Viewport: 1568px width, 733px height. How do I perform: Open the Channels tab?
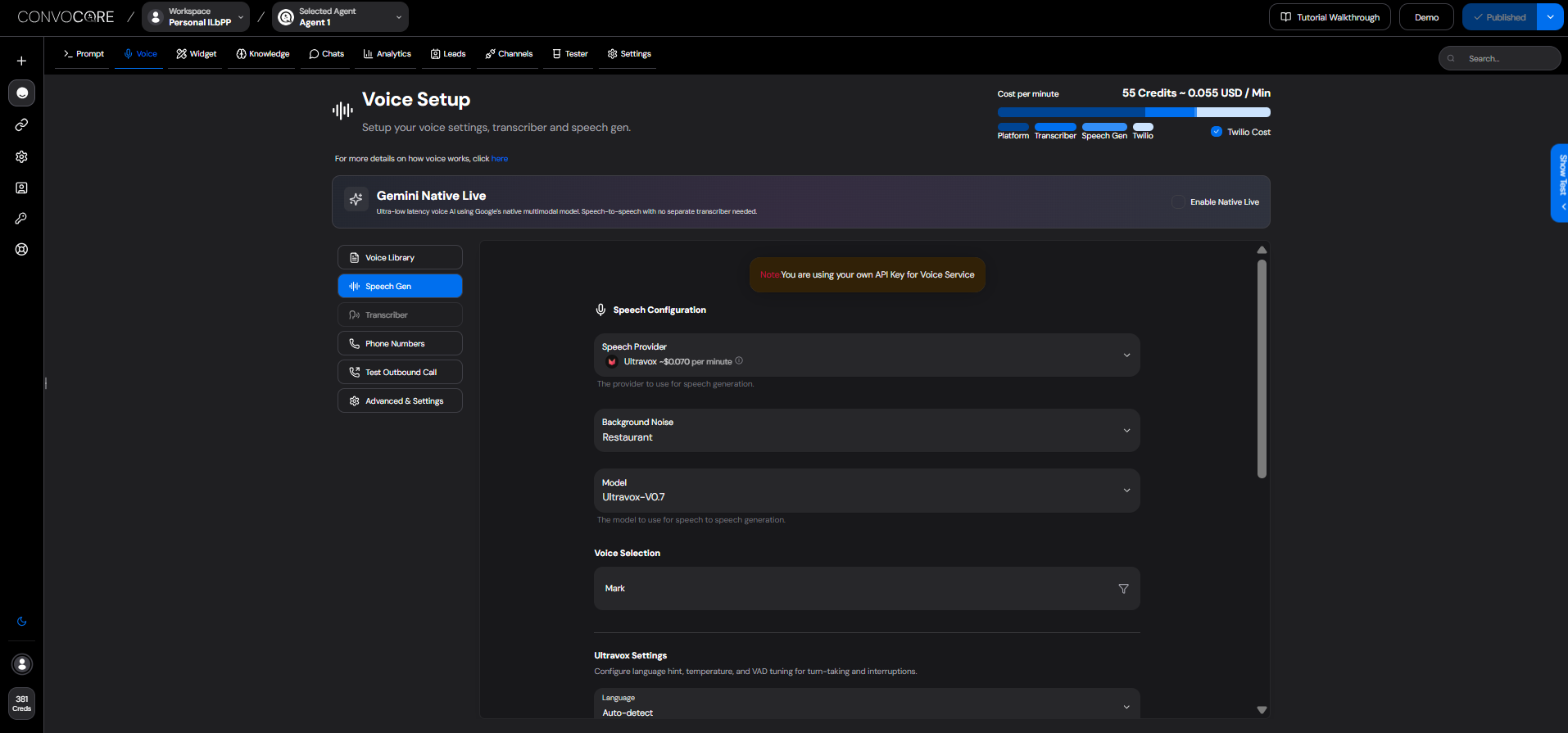click(509, 54)
